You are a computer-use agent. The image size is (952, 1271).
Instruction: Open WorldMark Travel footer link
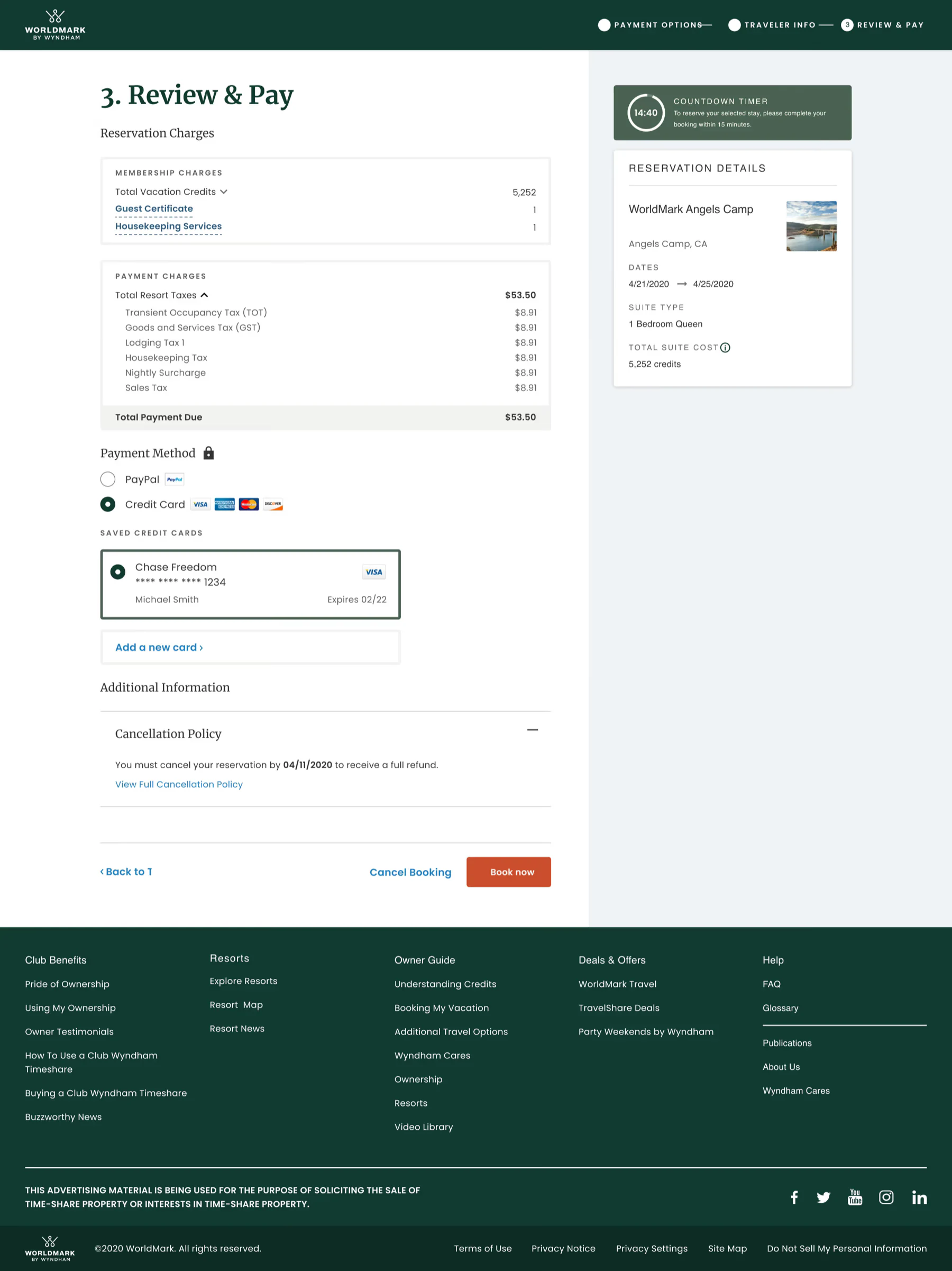(617, 984)
